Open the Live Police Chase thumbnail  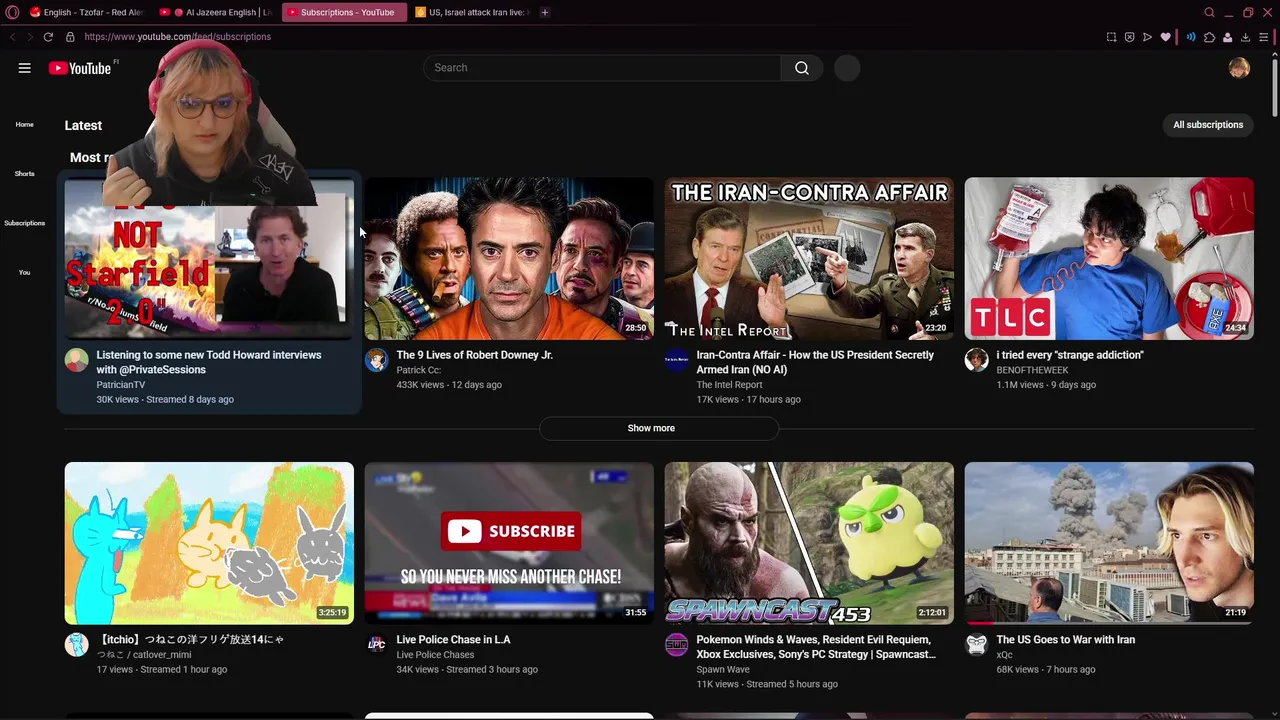click(509, 543)
